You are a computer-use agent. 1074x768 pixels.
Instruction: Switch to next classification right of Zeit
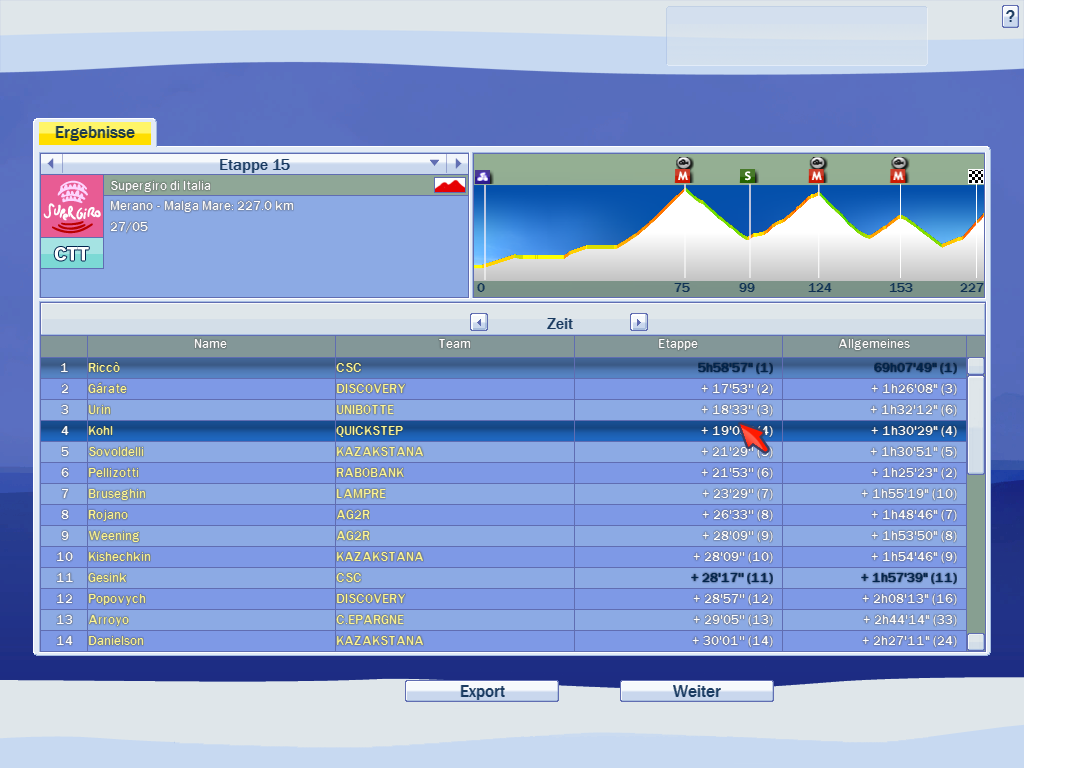(x=639, y=322)
